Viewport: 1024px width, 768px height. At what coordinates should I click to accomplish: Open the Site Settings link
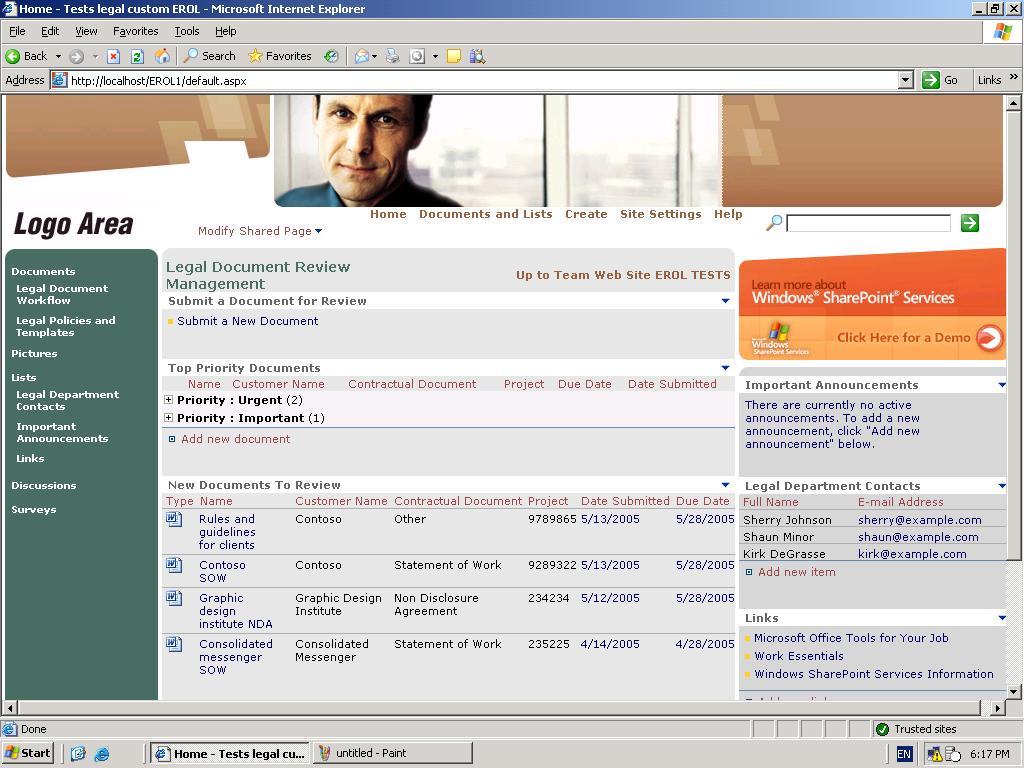pos(660,214)
